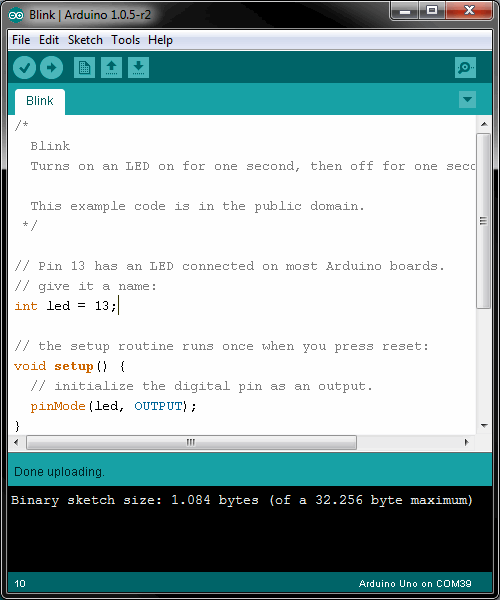Place the cursor on the pinMode(led, OUTPUT) line
The height and width of the screenshot is (600, 500).
coord(113,406)
